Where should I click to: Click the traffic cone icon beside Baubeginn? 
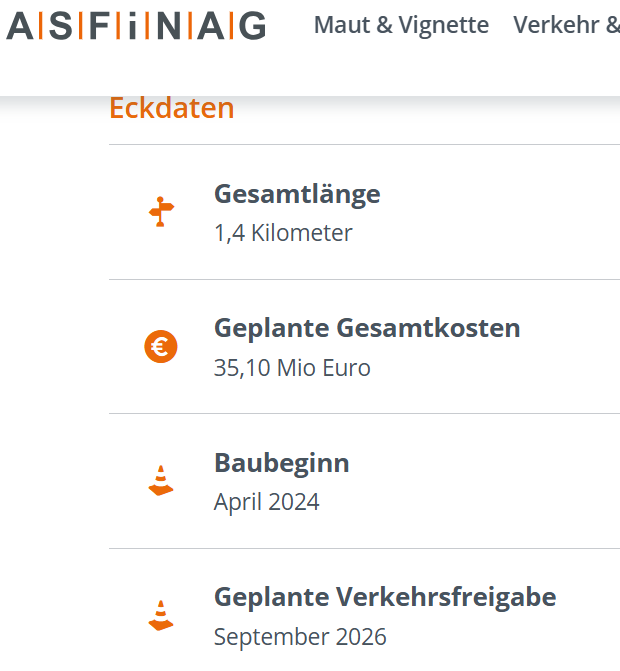click(x=161, y=481)
